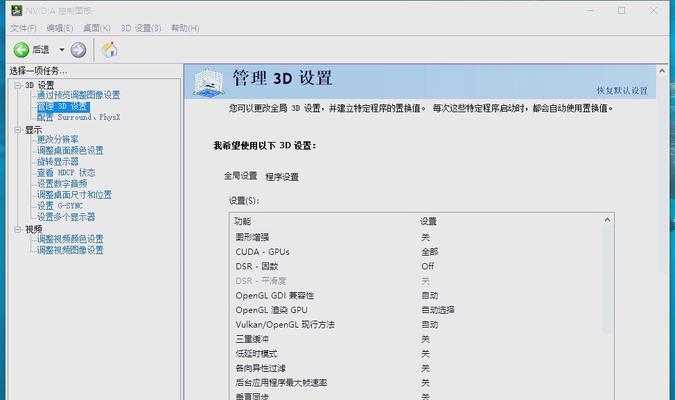Switch to 全局设置 tab
Viewport: 675px width, 400px height.
pyautogui.click(x=240, y=176)
